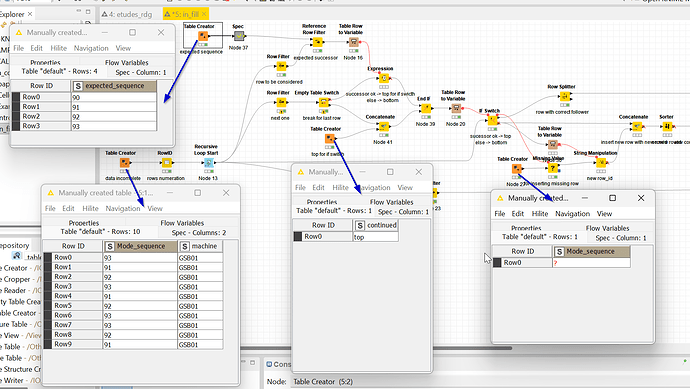Select the 'next one' Row Filter node

(281, 102)
